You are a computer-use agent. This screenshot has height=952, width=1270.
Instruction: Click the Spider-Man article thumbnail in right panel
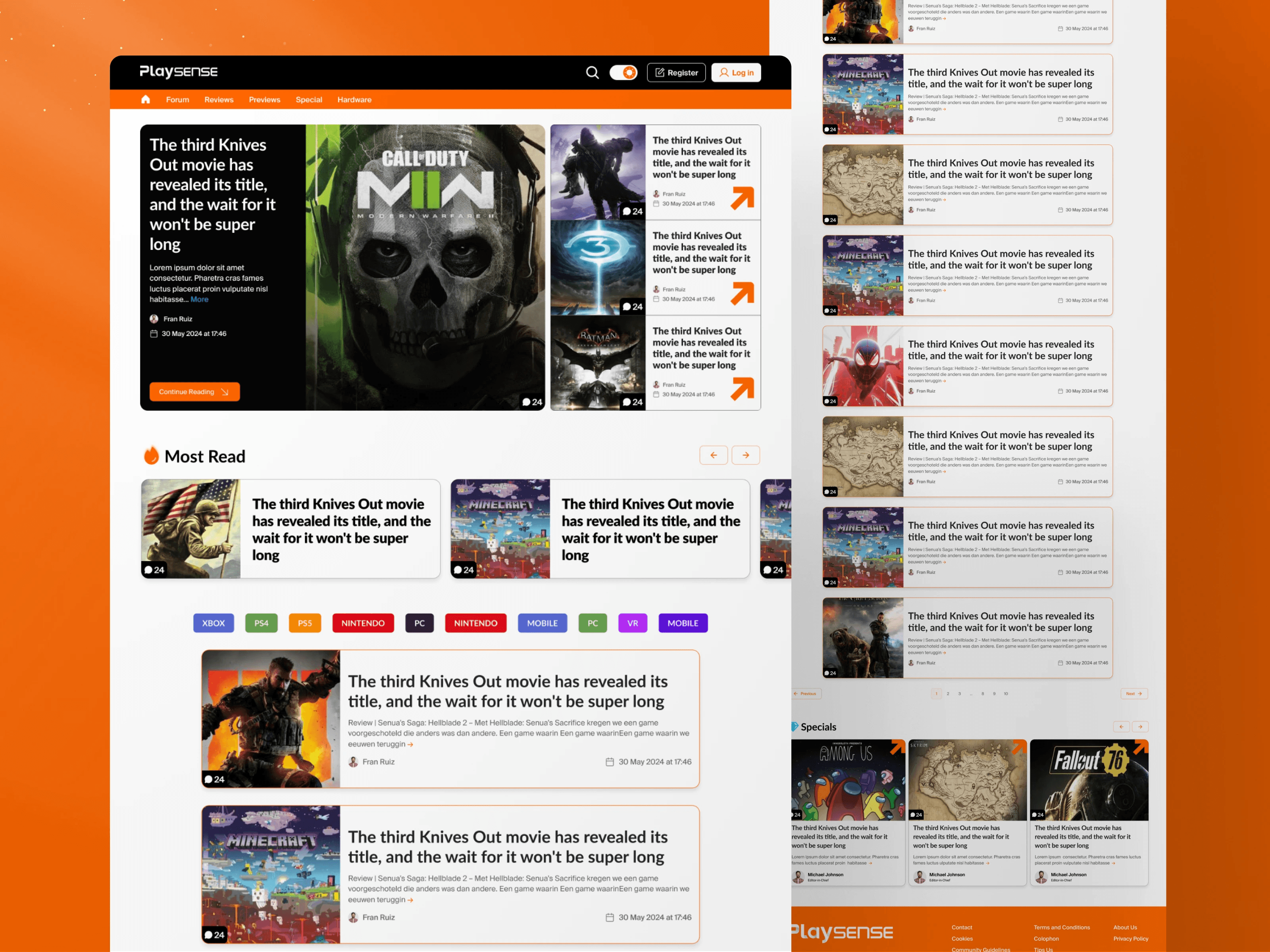click(x=863, y=367)
